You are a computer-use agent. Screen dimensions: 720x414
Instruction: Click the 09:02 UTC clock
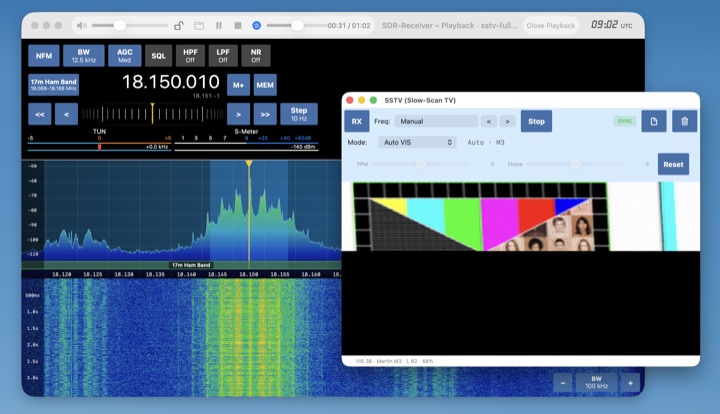[x=611, y=25]
